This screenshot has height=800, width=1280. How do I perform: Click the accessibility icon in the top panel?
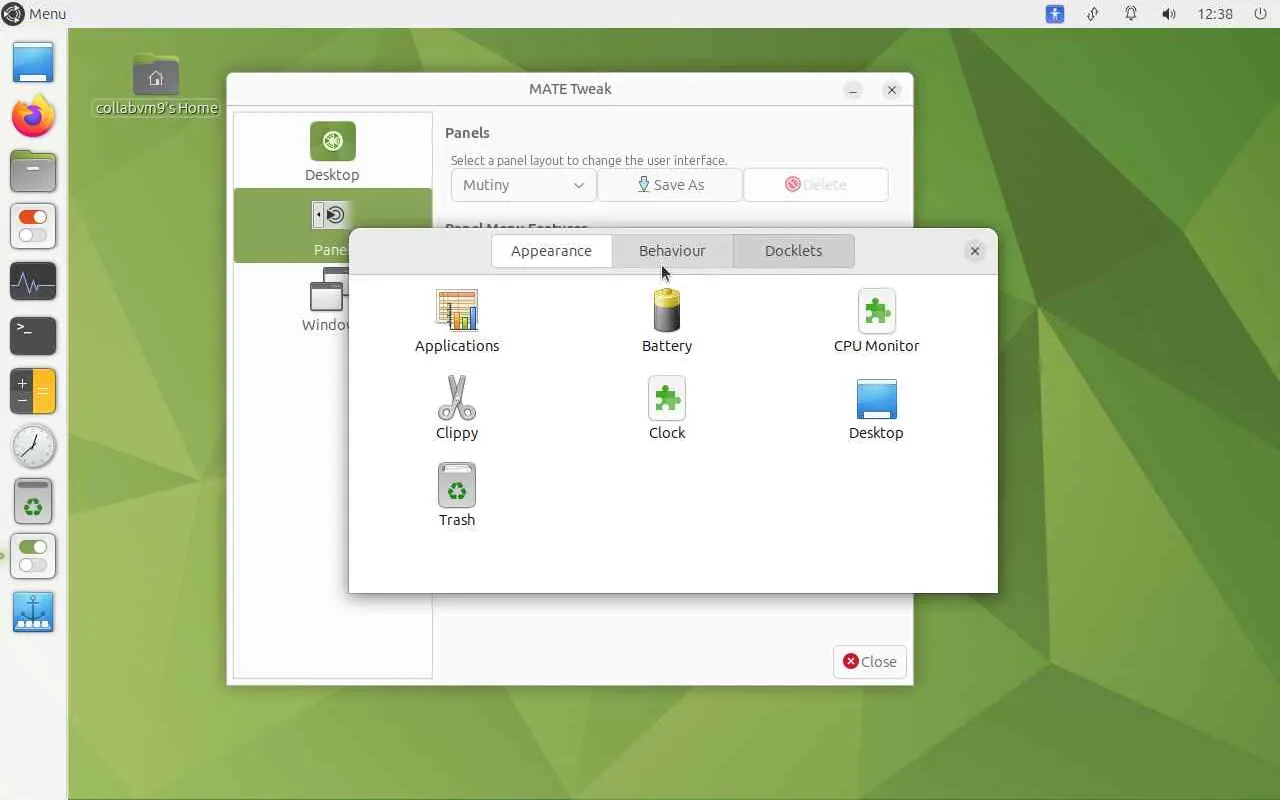[1055, 14]
